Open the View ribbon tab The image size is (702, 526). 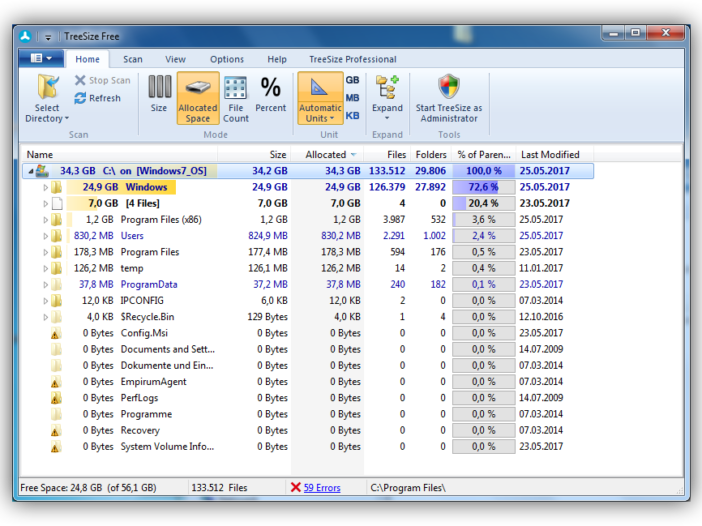(x=175, y=59)
